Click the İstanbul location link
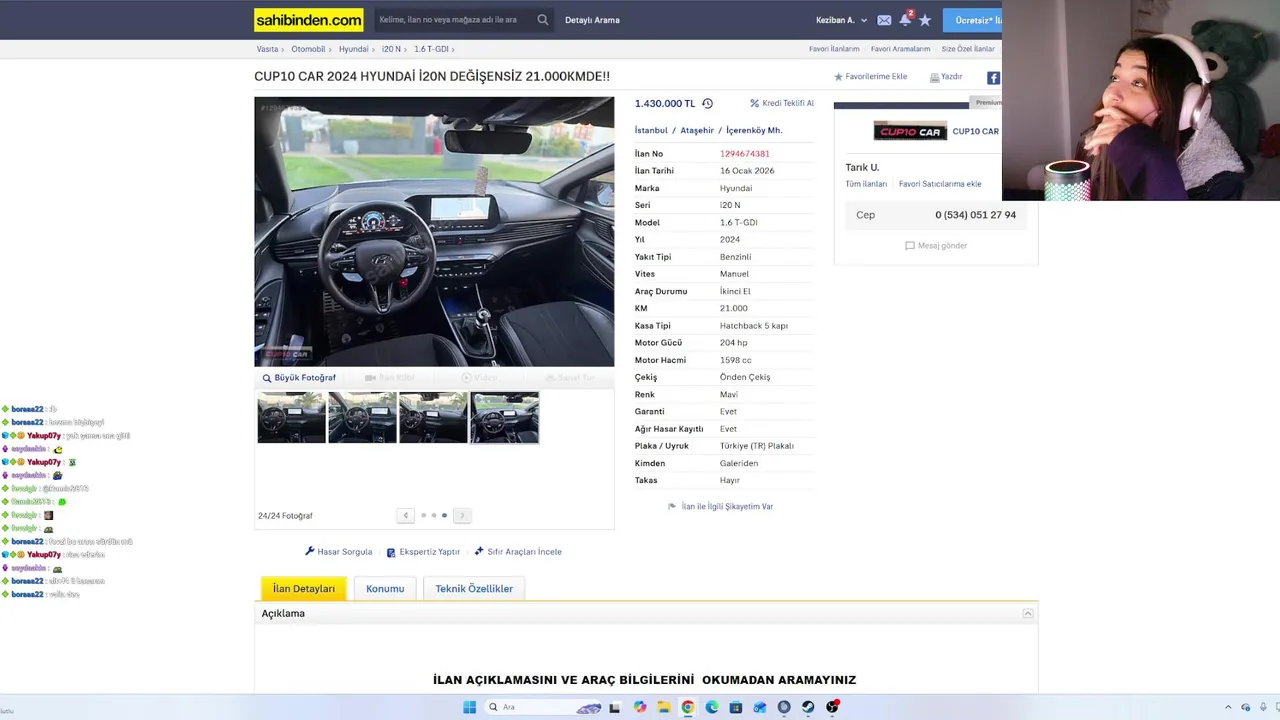The height and width of the screenshot is (720, 1280). pyautogui.click(x=651, y=130)
